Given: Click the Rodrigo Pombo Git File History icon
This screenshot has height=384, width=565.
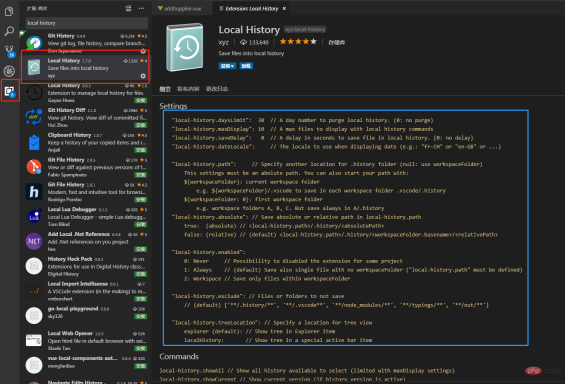Looking at the screenshot, I should [x=34, y=192].
